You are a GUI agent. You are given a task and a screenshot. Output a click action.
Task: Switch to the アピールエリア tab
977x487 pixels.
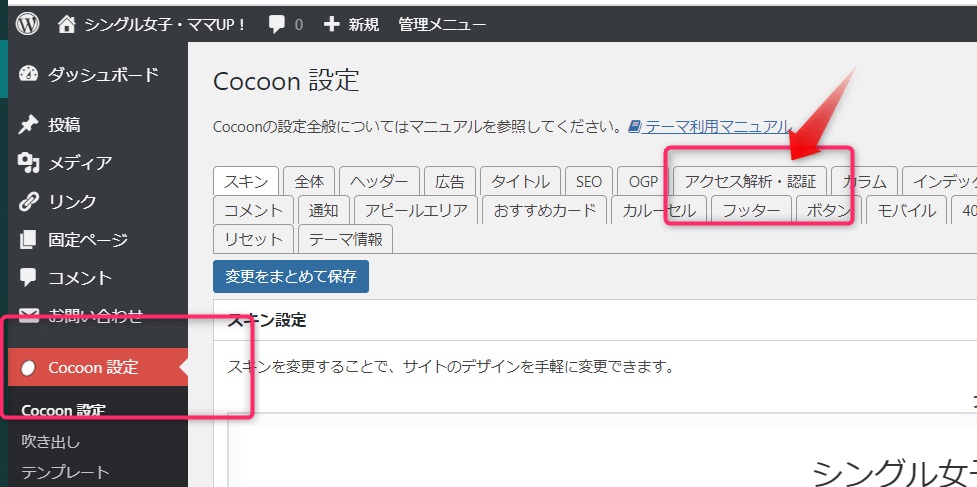416,210
